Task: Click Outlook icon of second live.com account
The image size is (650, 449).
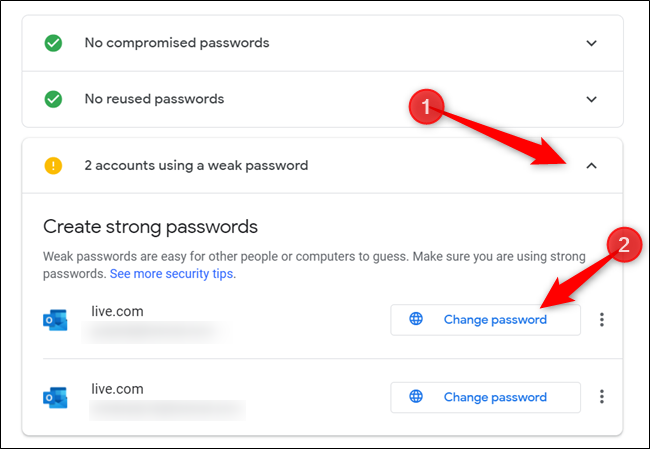Action: (54, 397)
